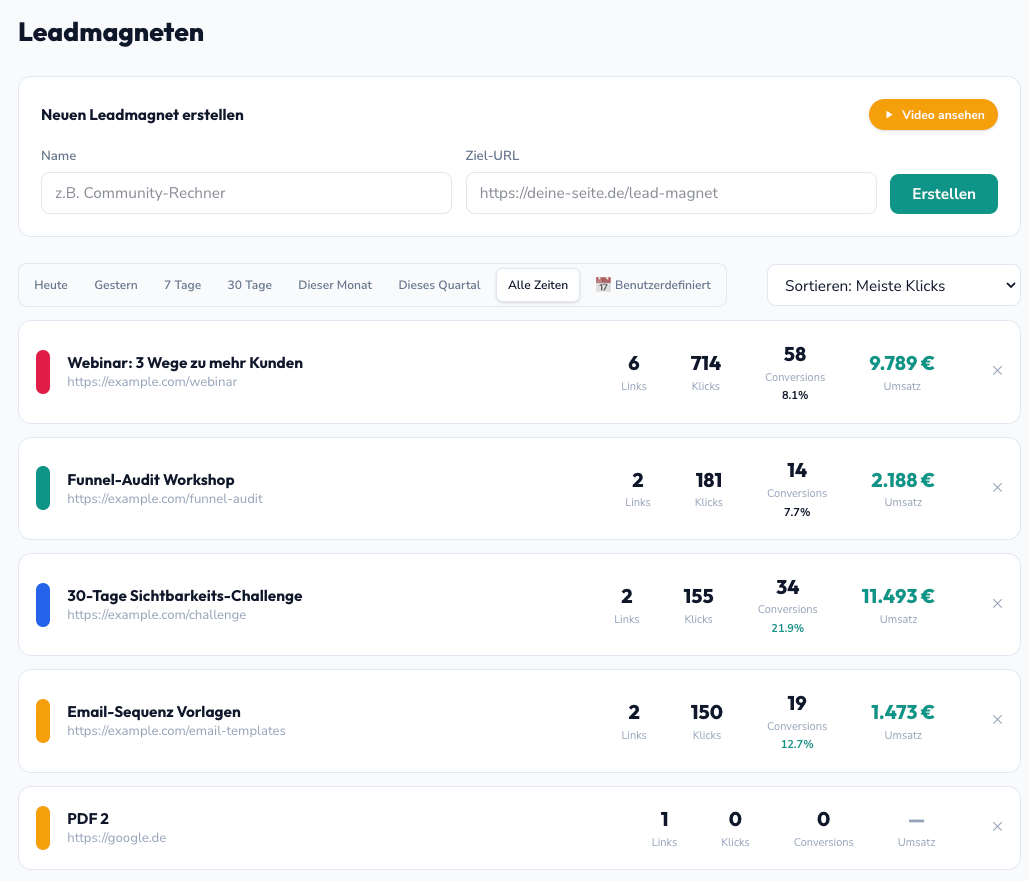
Task: Show stats for 7 Tage
Action: (182, 285)
